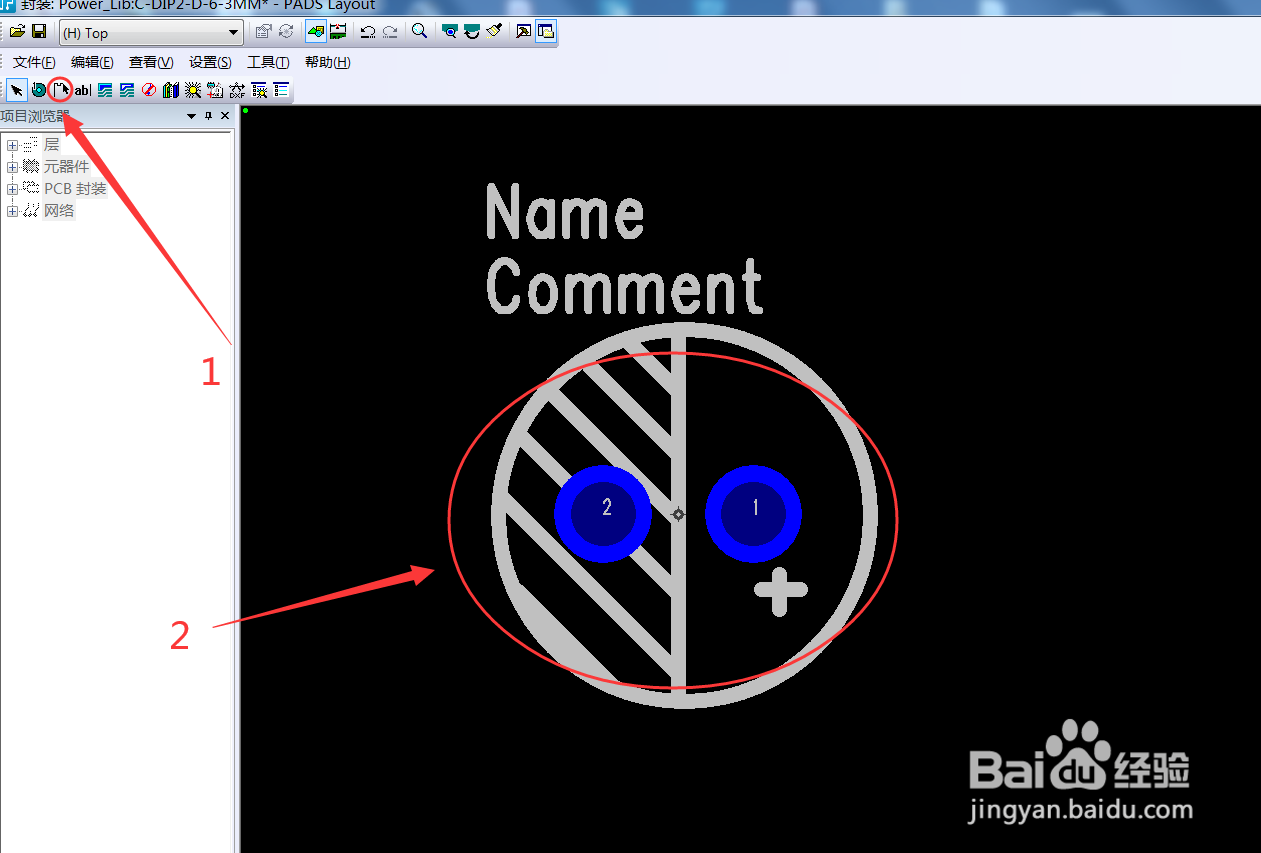1261x853 pixels.
Task: Open the 查看(V) menu
Action: tap(151, 63)
